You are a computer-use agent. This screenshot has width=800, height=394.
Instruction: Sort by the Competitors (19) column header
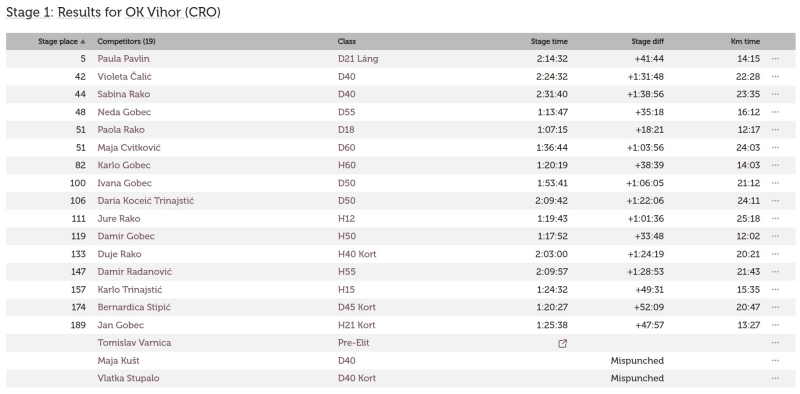127,41
